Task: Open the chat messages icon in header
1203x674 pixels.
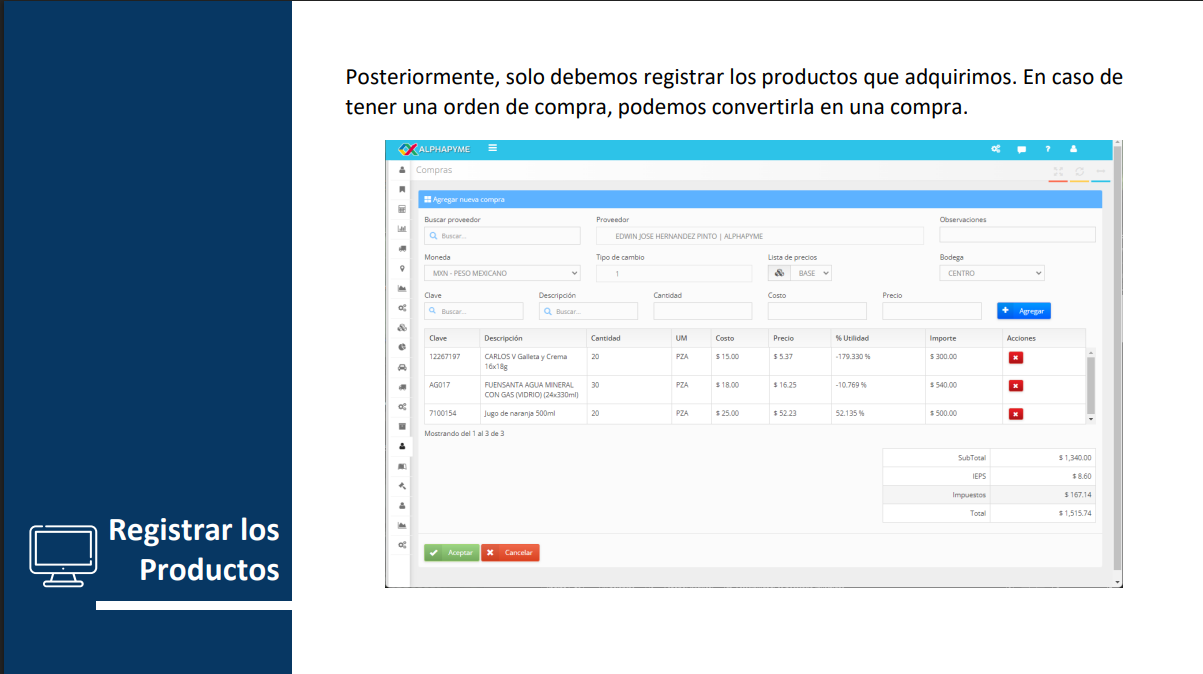Action: point(1021,149)
